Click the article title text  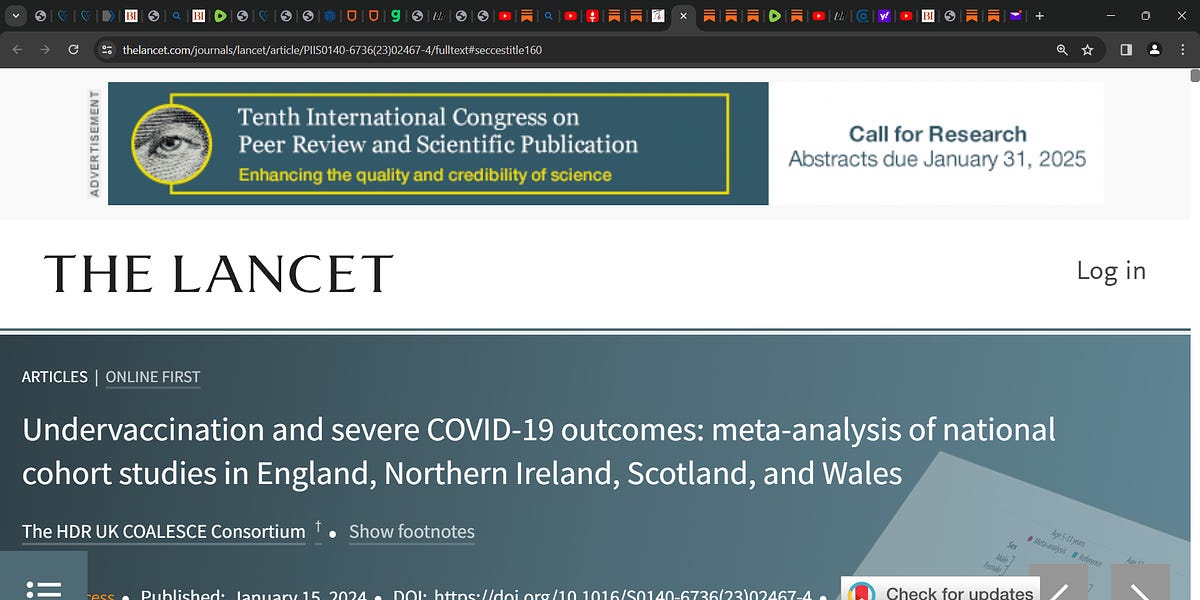point(538,451)
